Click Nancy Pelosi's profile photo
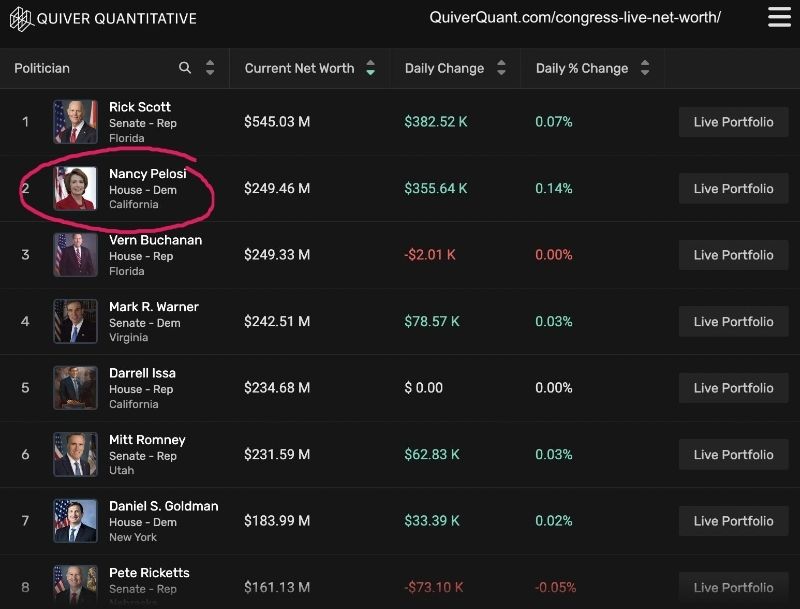This screenshot has width=800, height=609. click(x=76, y=188)
